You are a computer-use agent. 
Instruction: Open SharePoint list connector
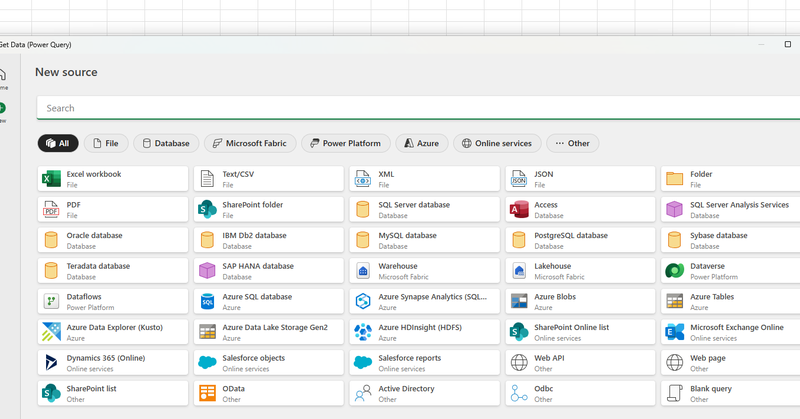113,393
